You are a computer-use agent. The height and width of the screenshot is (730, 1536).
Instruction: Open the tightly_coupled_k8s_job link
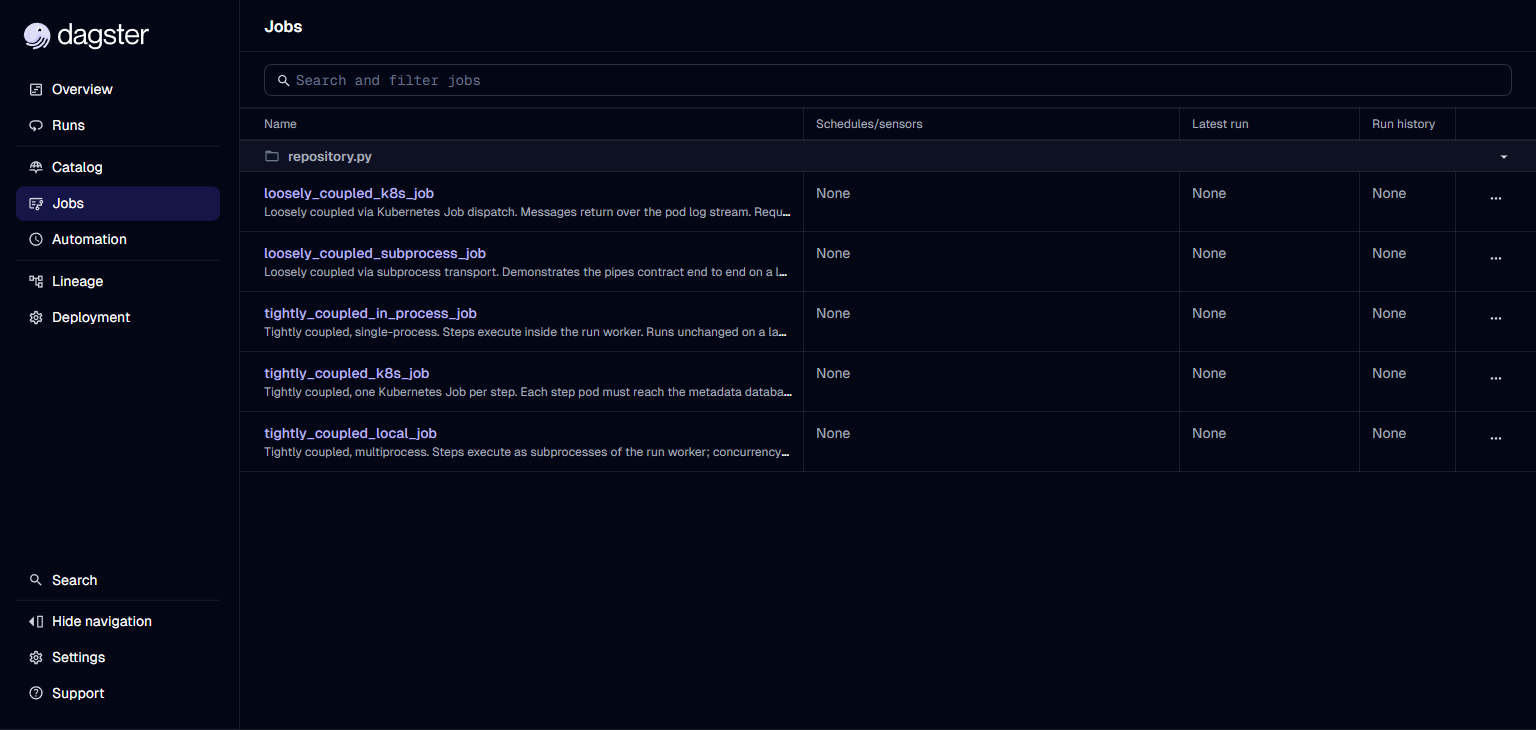point(346,373)
